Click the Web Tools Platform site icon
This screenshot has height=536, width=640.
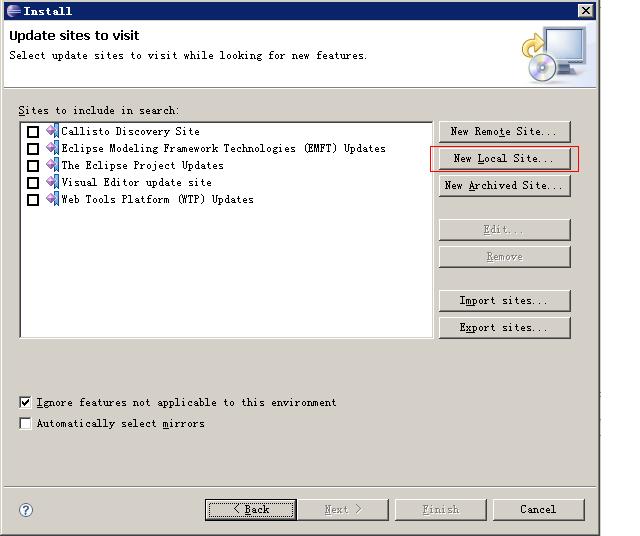pyautogui.click(x=53, y=199)
